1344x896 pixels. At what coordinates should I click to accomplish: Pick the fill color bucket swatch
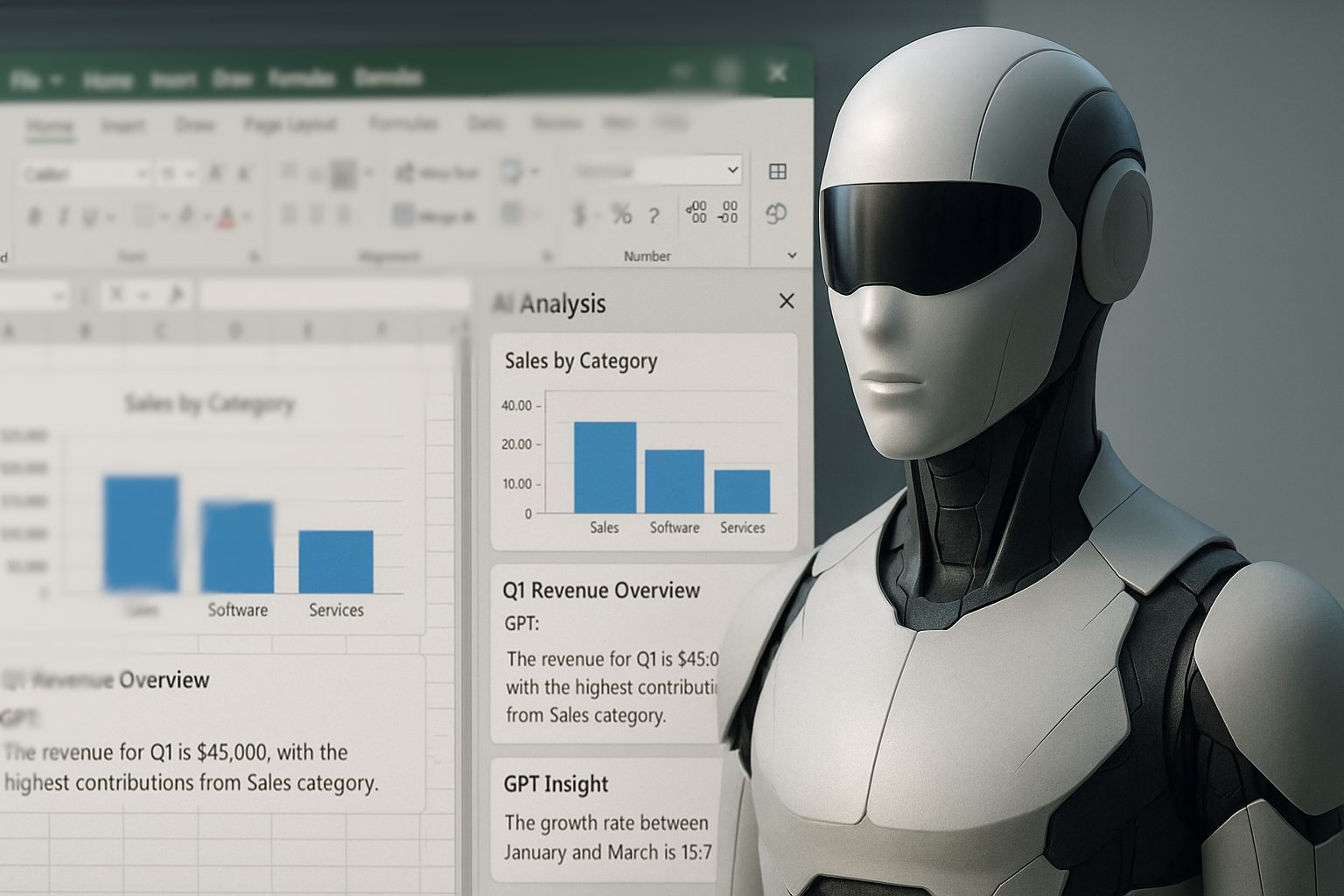pyautogui.click(x=187, y=216)
